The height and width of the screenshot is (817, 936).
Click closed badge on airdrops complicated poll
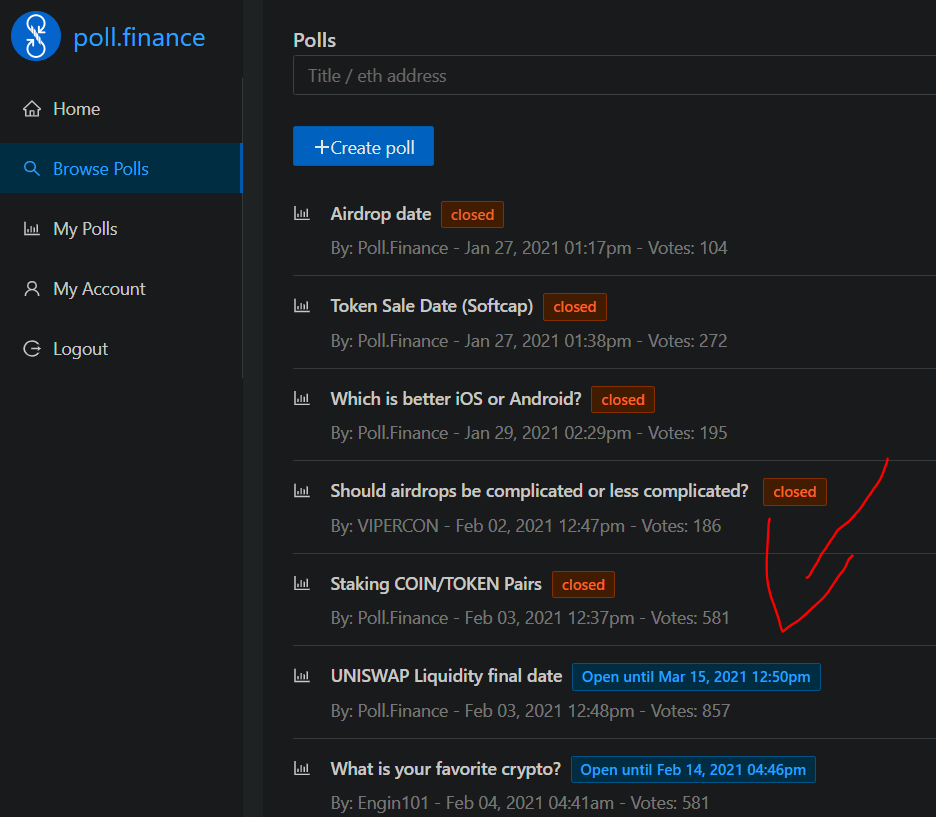pos(794,492)
